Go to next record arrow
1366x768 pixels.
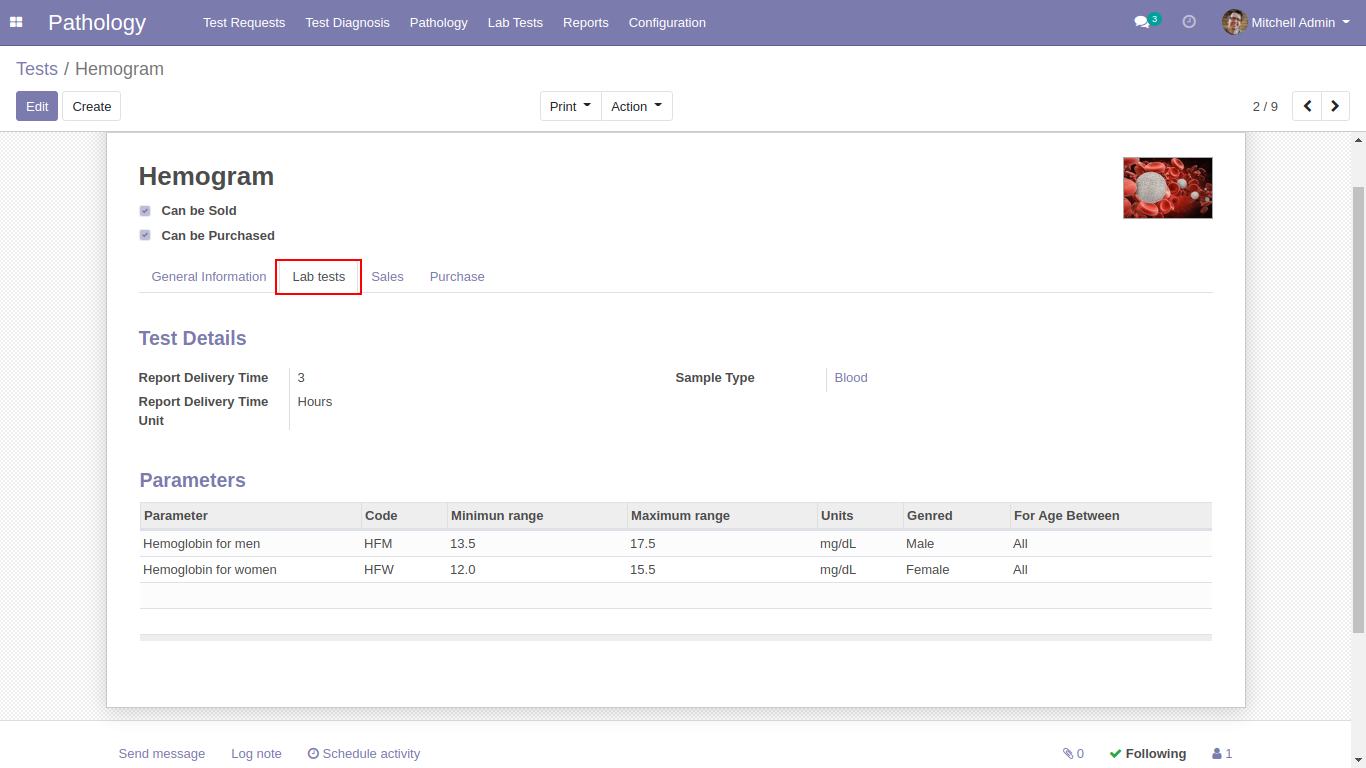1335,106
